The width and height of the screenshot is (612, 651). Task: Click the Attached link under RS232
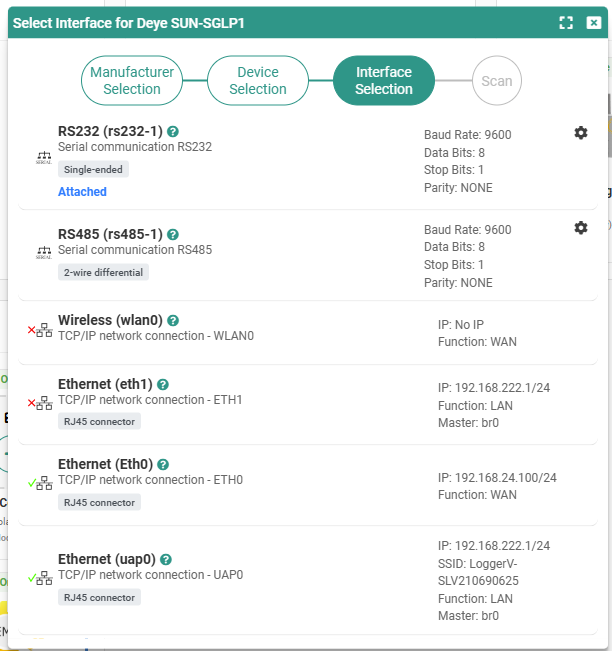pyautogui.click(x=82, y=192)
